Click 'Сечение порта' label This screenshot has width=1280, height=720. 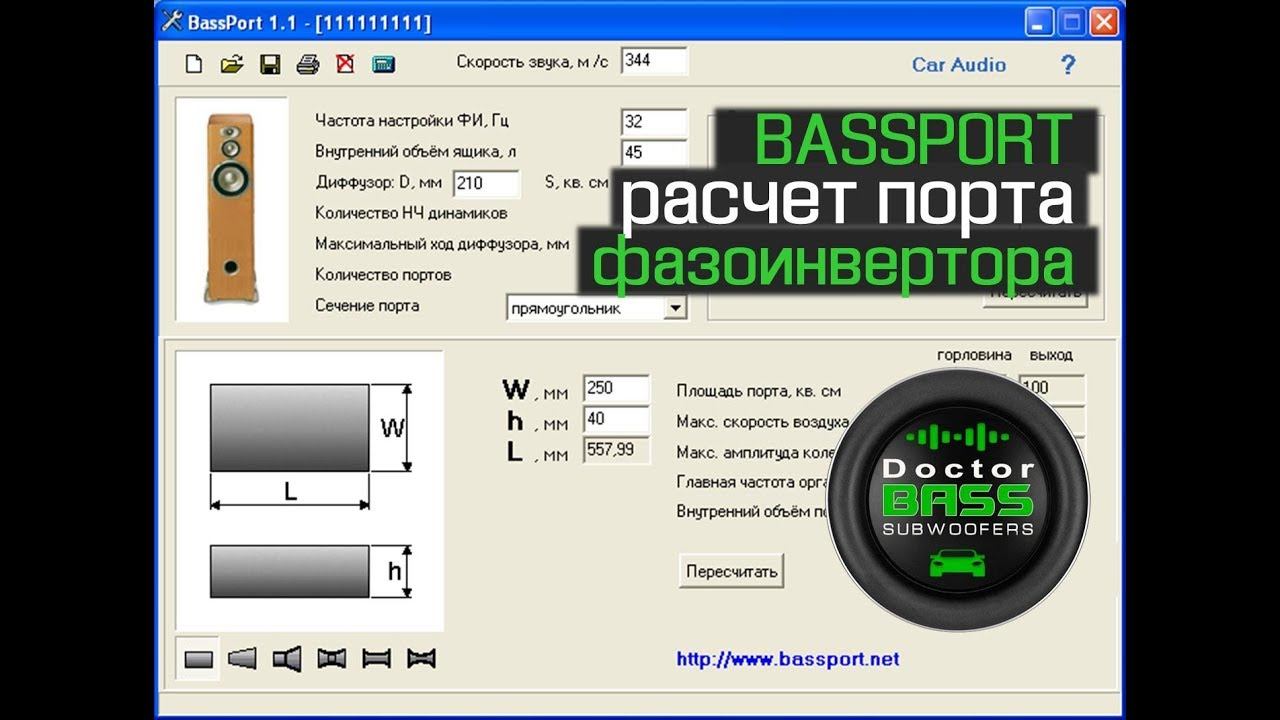[367, 305]
